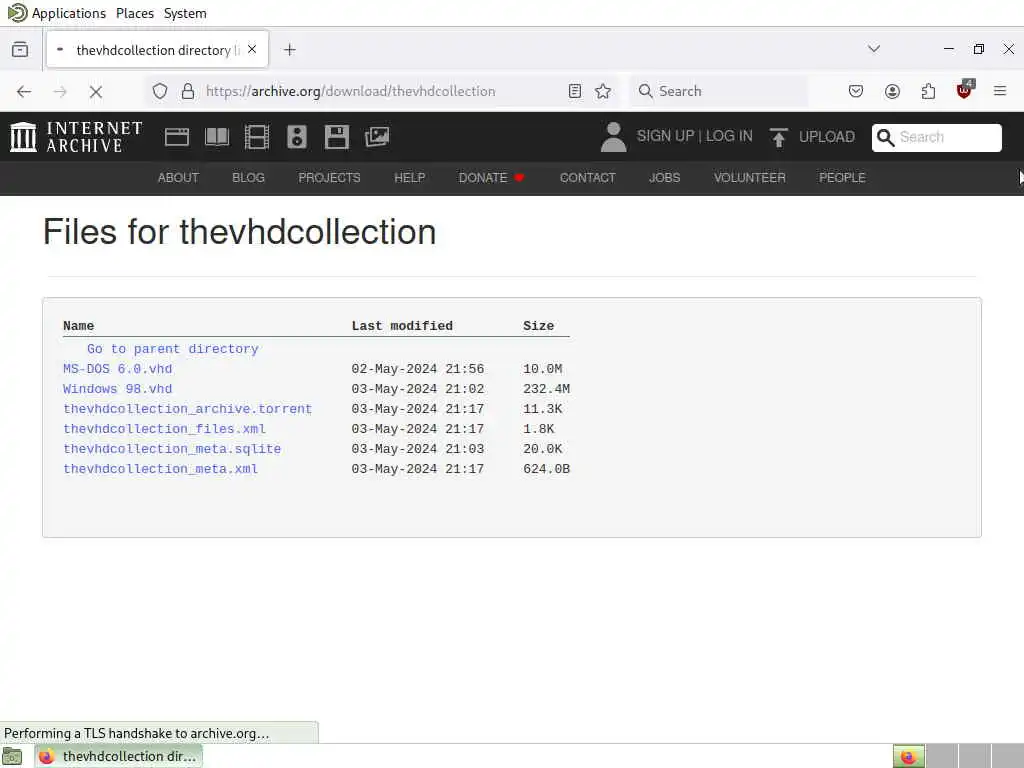Click the Last modified column header

click(x=402, y=326)
